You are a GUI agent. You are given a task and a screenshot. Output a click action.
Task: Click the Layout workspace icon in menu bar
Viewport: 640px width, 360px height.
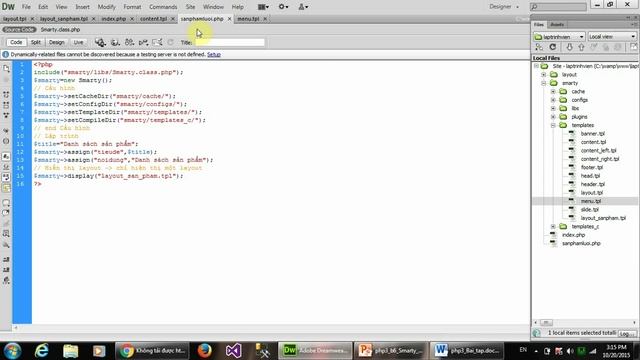coord(263,7)
